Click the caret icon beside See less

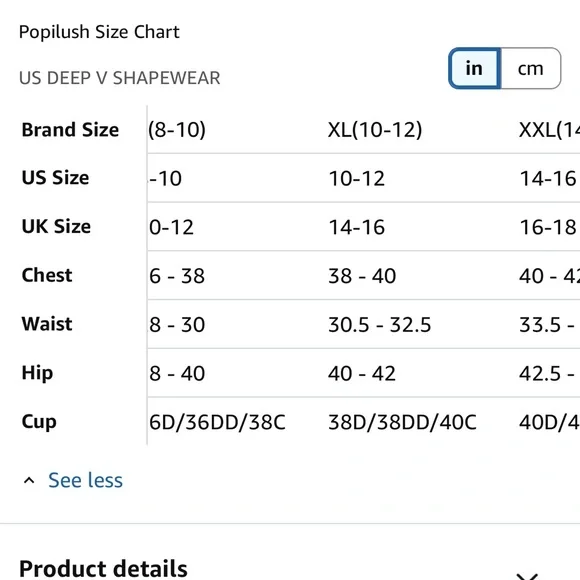click(29, 480)
